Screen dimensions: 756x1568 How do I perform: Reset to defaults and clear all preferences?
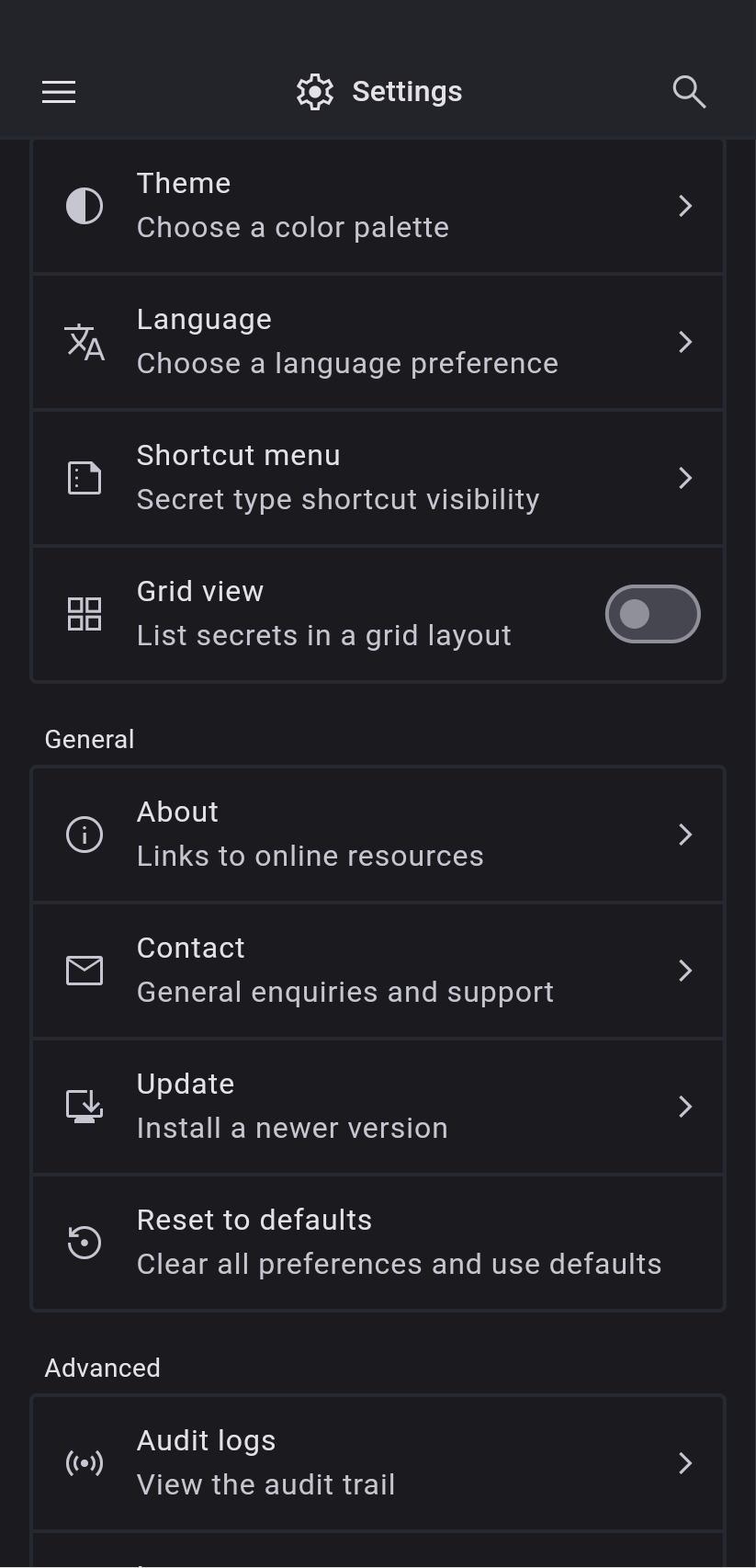[x=399, y=1243]
